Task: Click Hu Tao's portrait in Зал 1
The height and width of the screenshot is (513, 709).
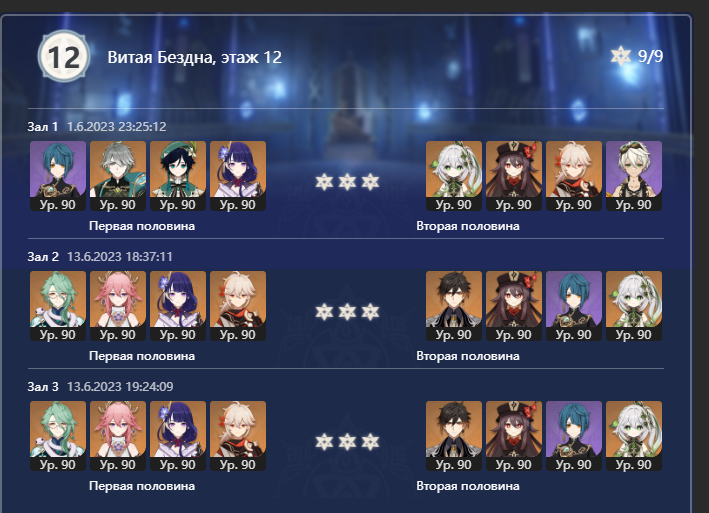Action: (x=514, y=176)
